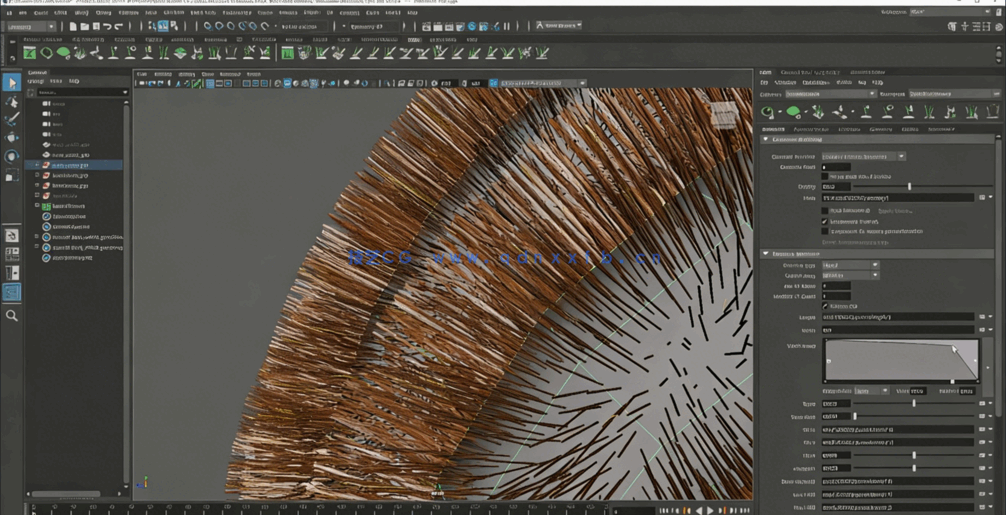Select the highlighted item in the Outliner
This screenshot has width=1006, height=515.
pyautogui.click(x=70, y=165)
